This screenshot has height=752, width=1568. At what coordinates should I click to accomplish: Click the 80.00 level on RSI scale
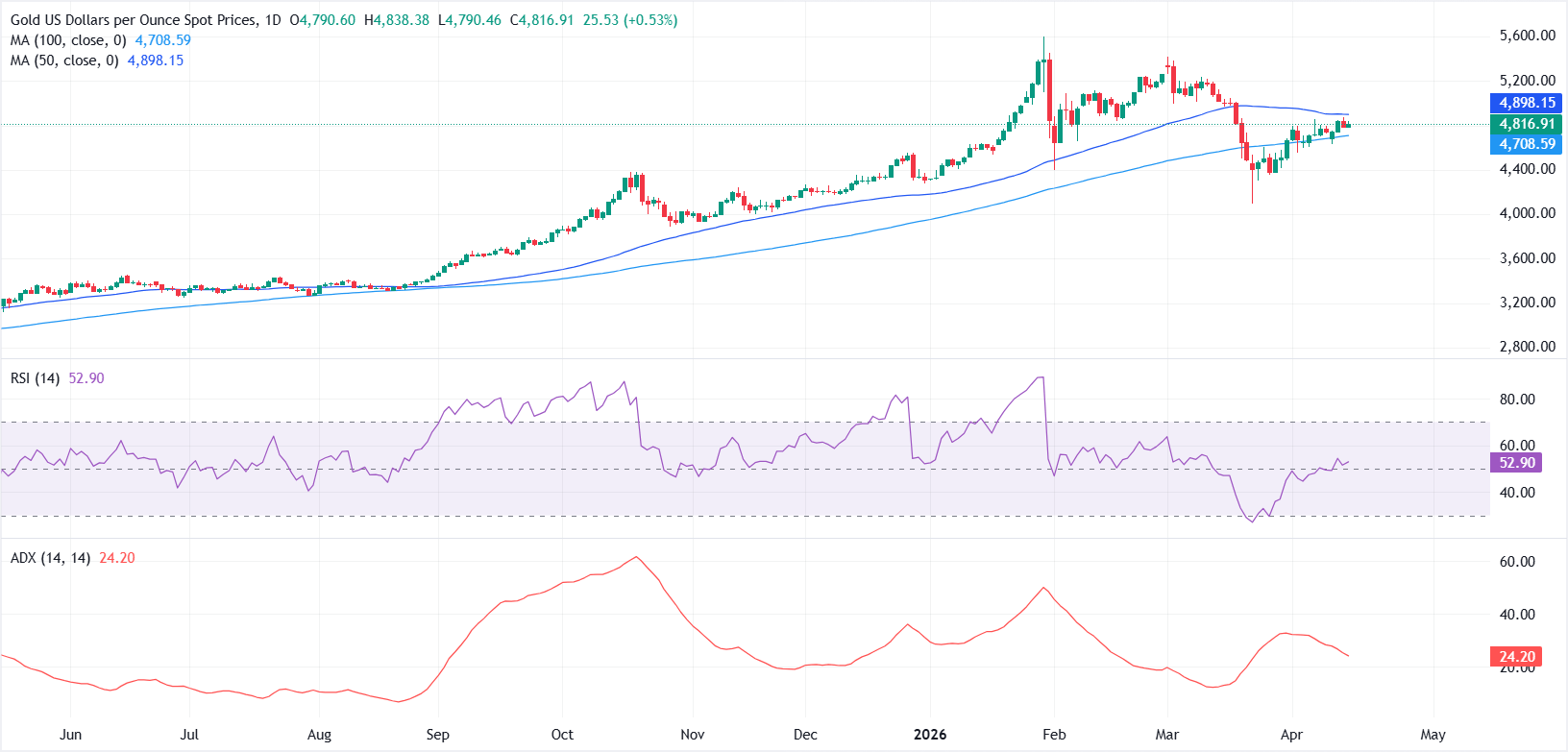coord(1517,400)
